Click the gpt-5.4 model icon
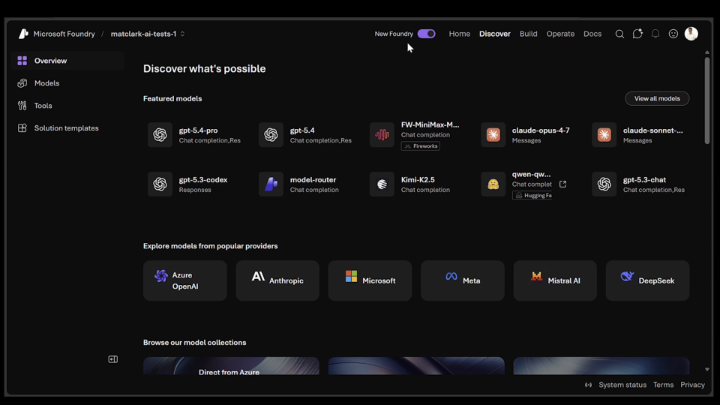 271,135
